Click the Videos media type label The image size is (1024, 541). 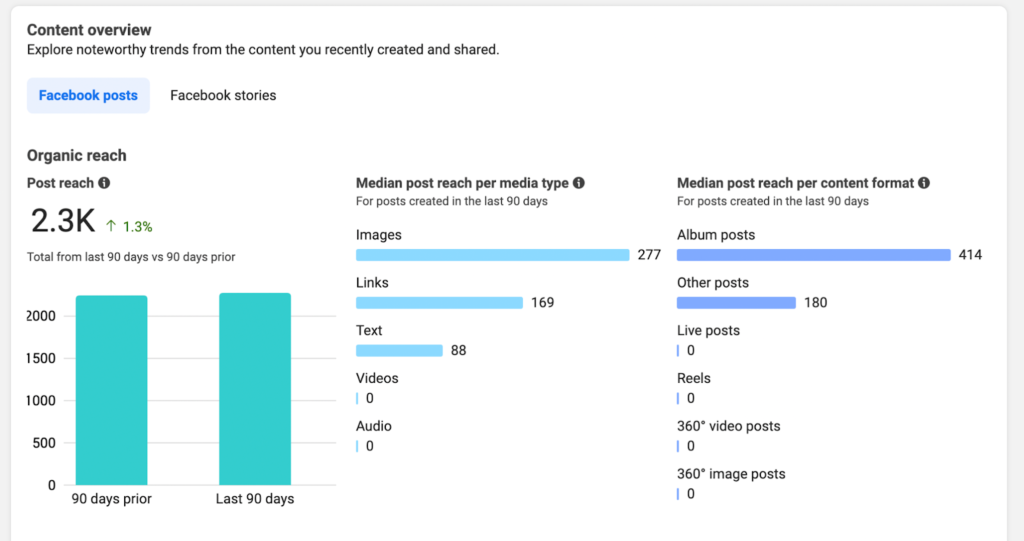point(377,378)
